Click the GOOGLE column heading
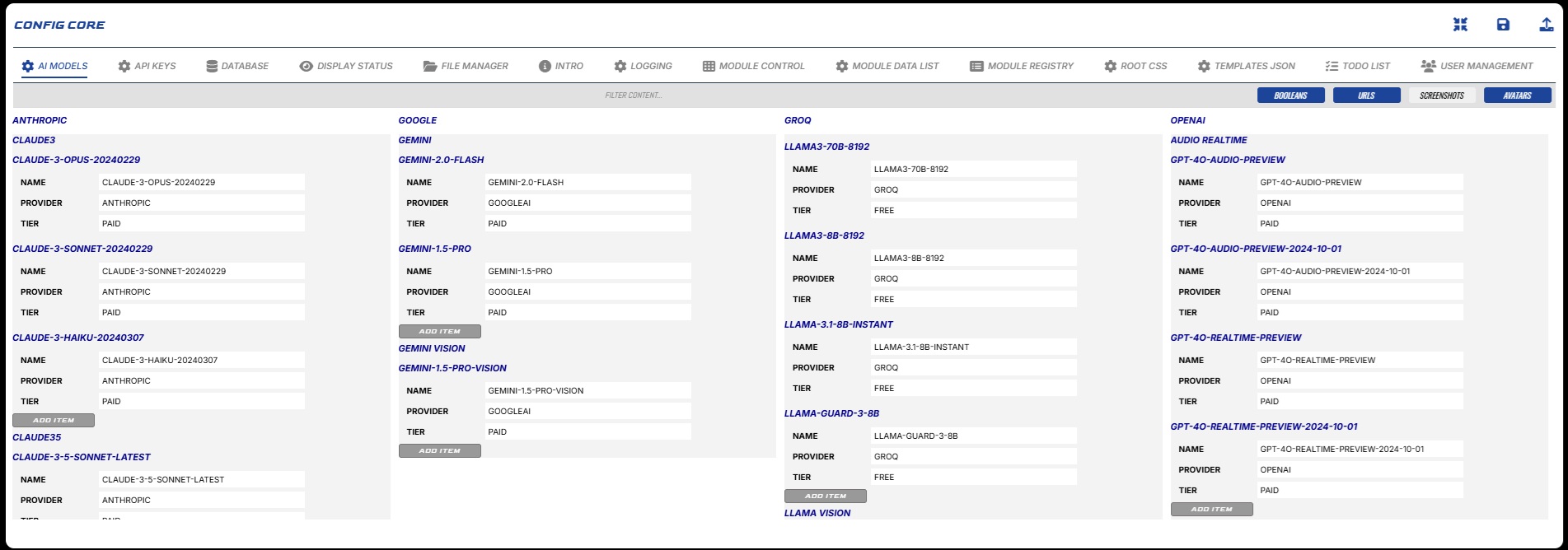Image resolution: width=1568 pixels, height=550 pixels. (418, 120)
